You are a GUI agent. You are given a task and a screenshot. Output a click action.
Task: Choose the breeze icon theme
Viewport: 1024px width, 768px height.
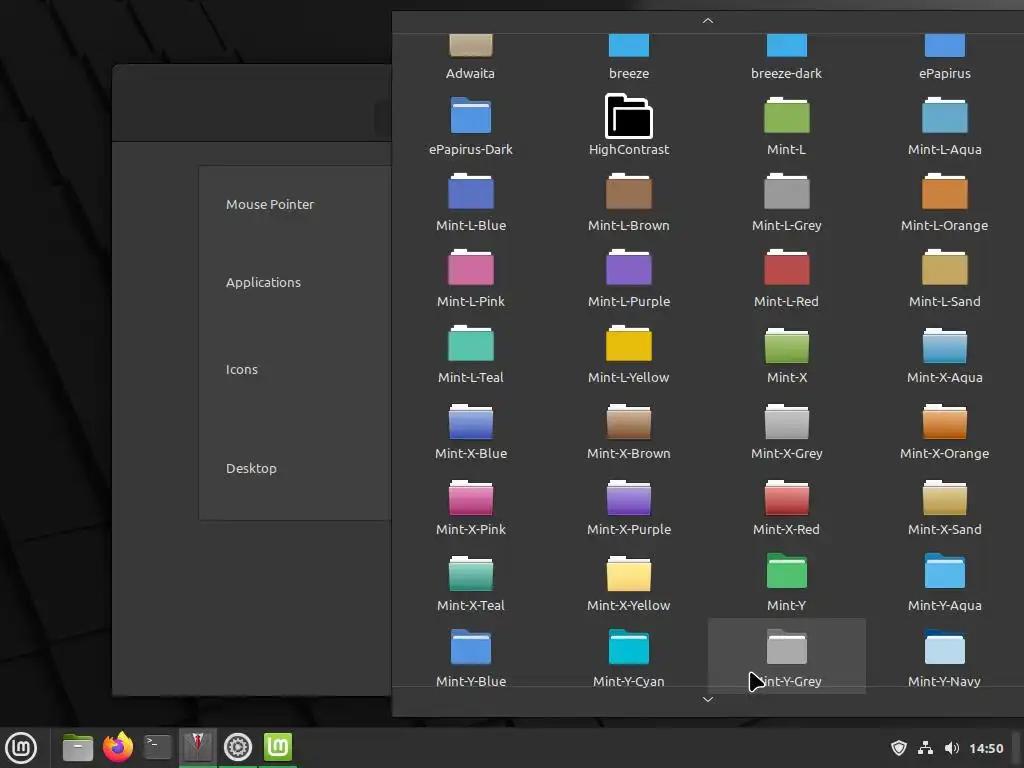pos(628,59)
